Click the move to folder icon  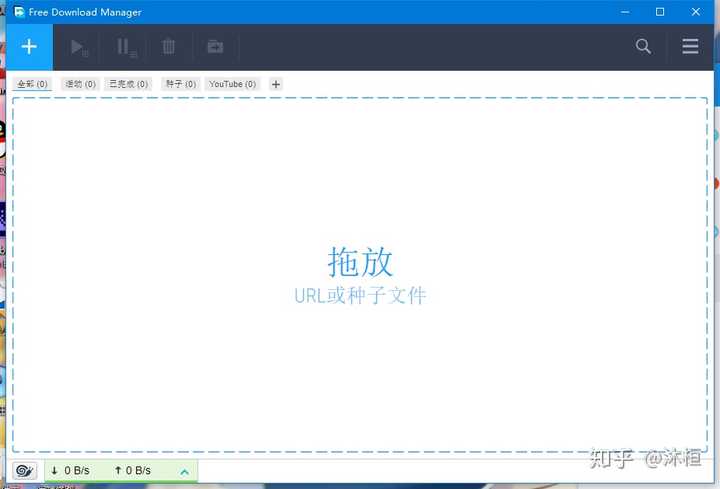tap(214, 47)
